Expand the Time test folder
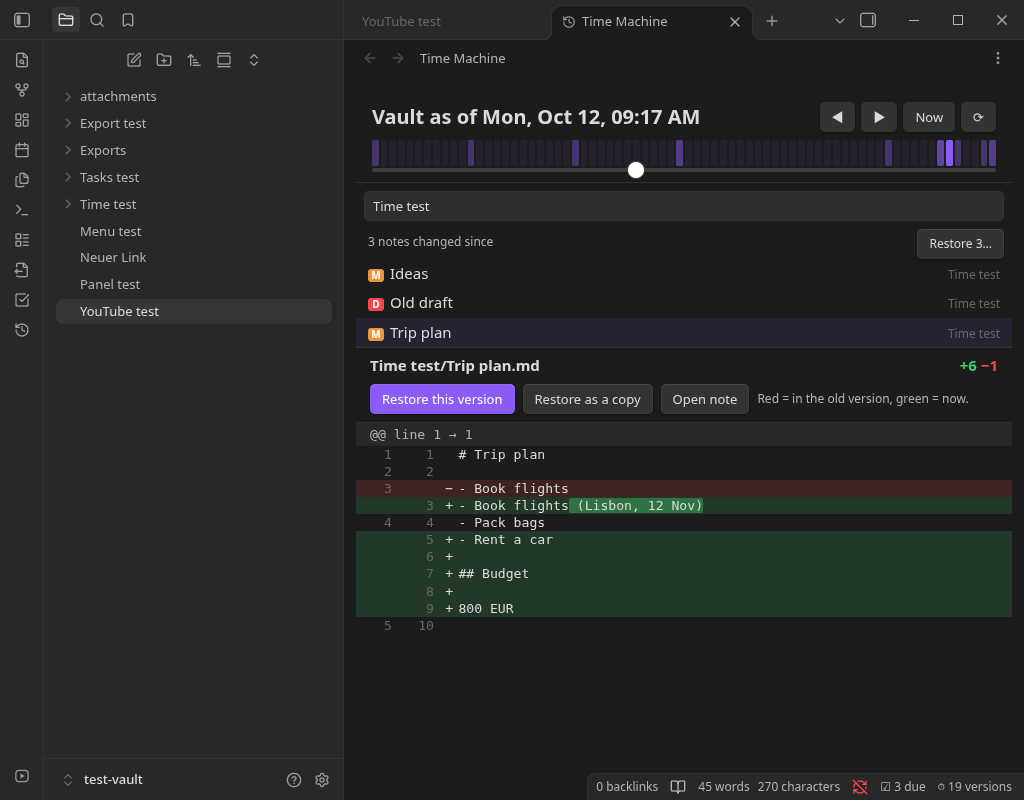 pyautogui.click(x=194, y=204)
